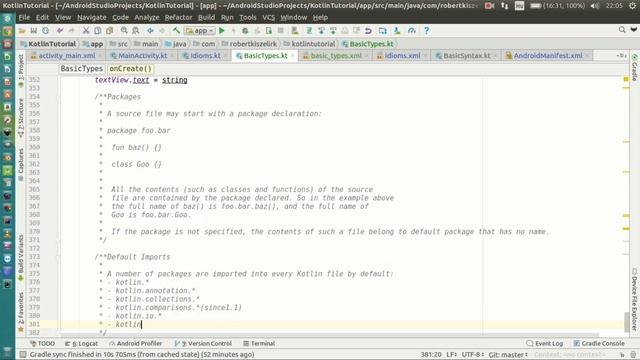Click the Copy toolbar icon
This screenshot has width=640, height=360.
pyautogui.click(x=98, y=31)
